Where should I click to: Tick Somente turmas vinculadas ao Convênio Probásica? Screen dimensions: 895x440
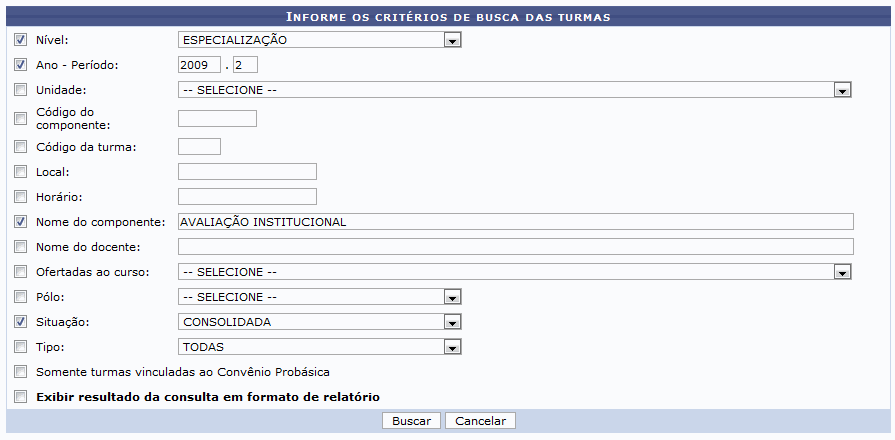[21, 372]
